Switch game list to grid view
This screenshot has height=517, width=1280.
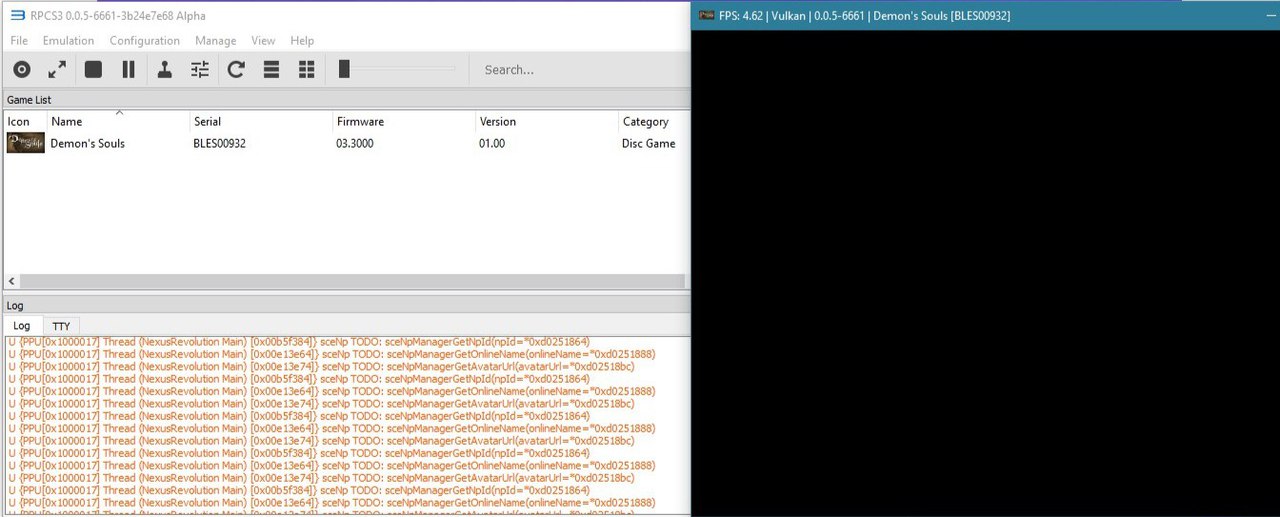(307, 69)
